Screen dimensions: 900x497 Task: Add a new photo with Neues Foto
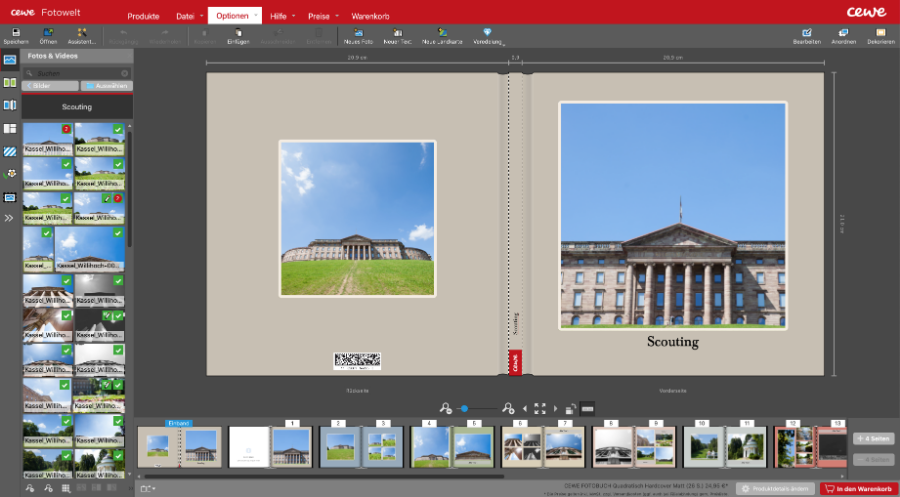tap(358, 34)
